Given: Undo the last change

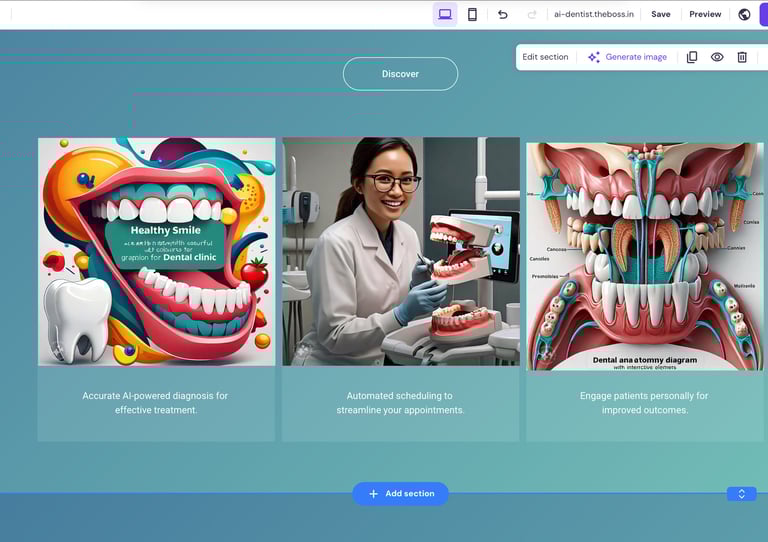Looking at the screenshot, I should coord(503,14).
